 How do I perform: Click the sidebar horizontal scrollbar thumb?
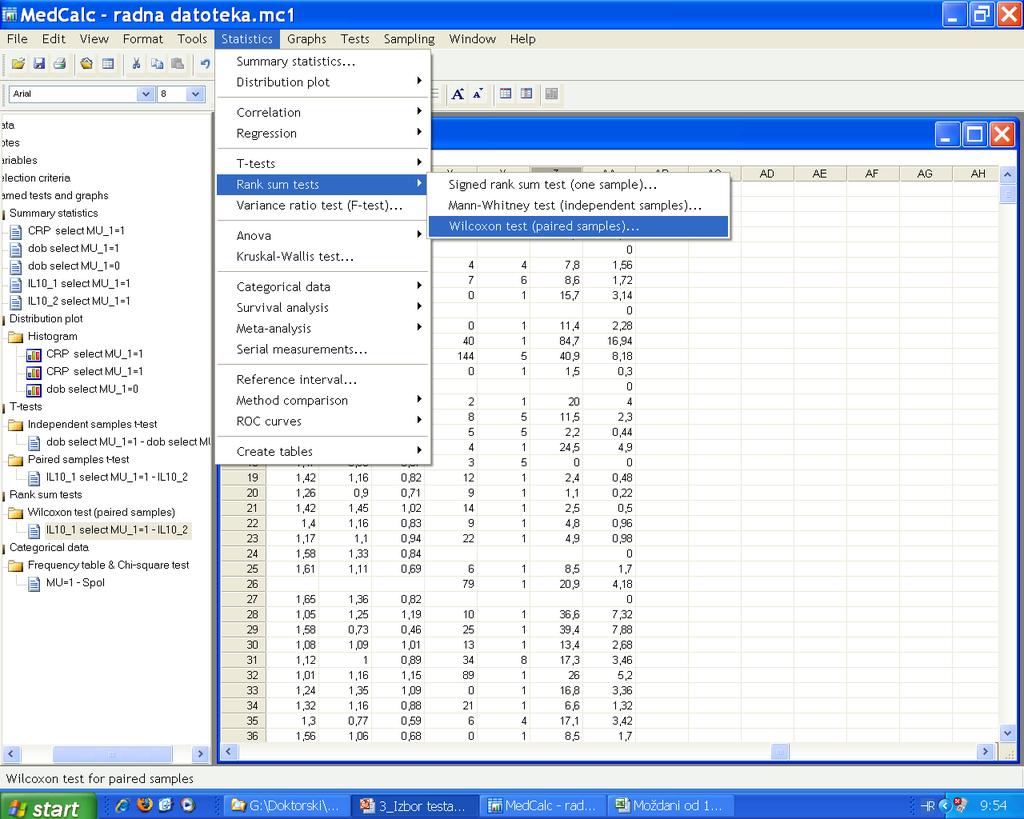point(112,754)
